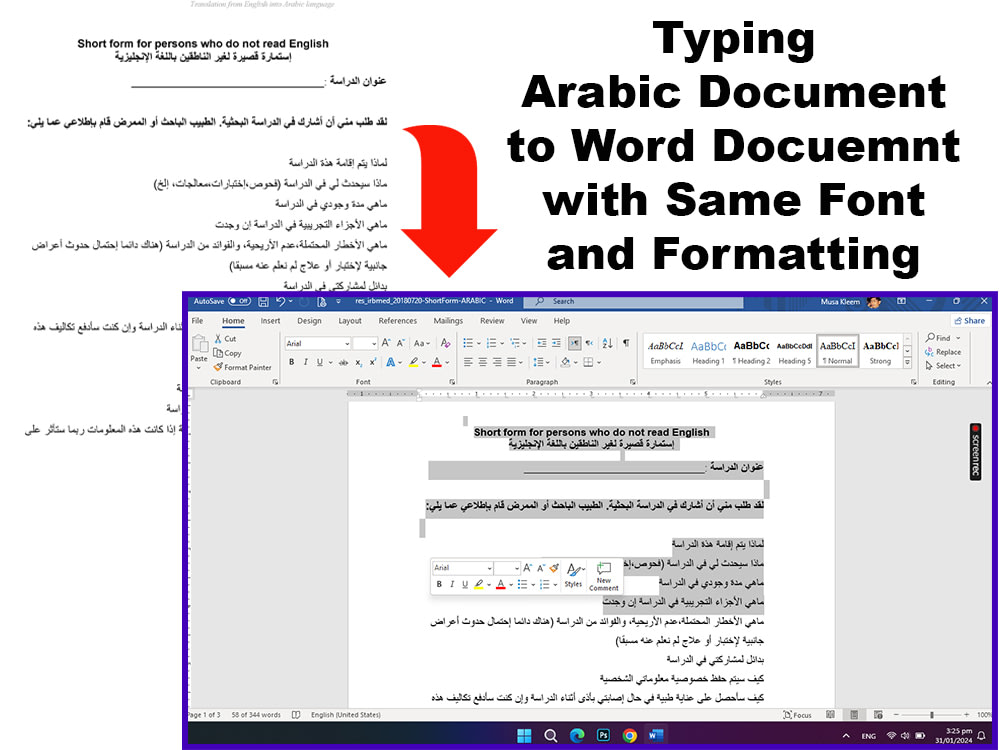
Task: Open Google Chrome from the Windows taskbar
Action: point(629,735)
